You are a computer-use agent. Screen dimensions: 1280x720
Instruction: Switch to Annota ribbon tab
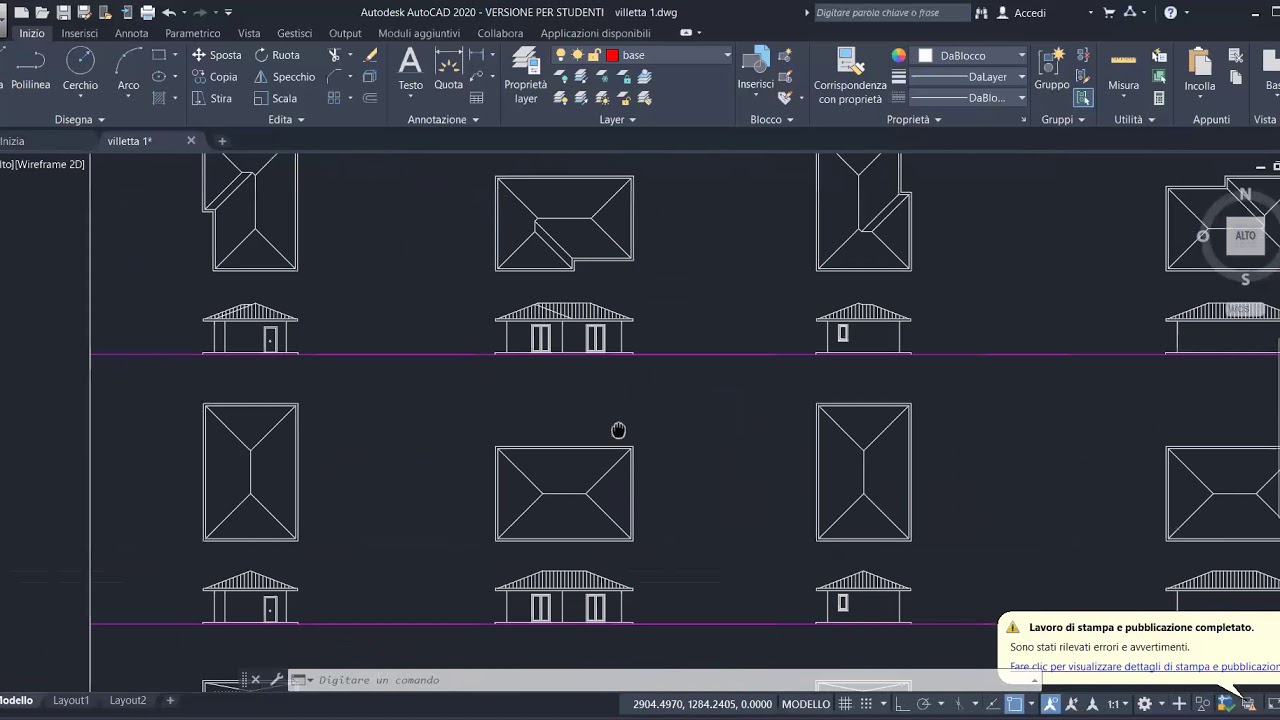[x=131, y=33]
